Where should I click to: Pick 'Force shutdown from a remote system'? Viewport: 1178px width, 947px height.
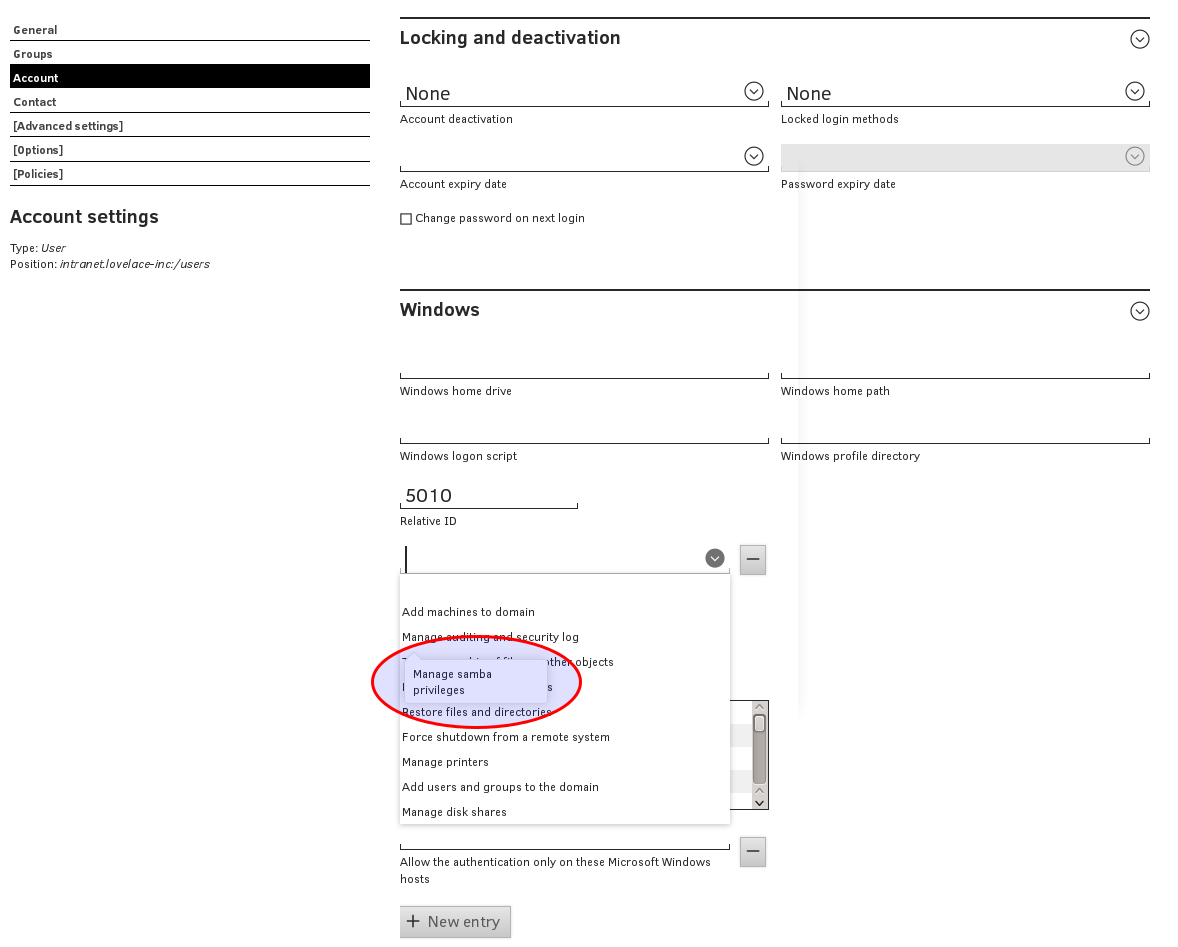[505, 737]
